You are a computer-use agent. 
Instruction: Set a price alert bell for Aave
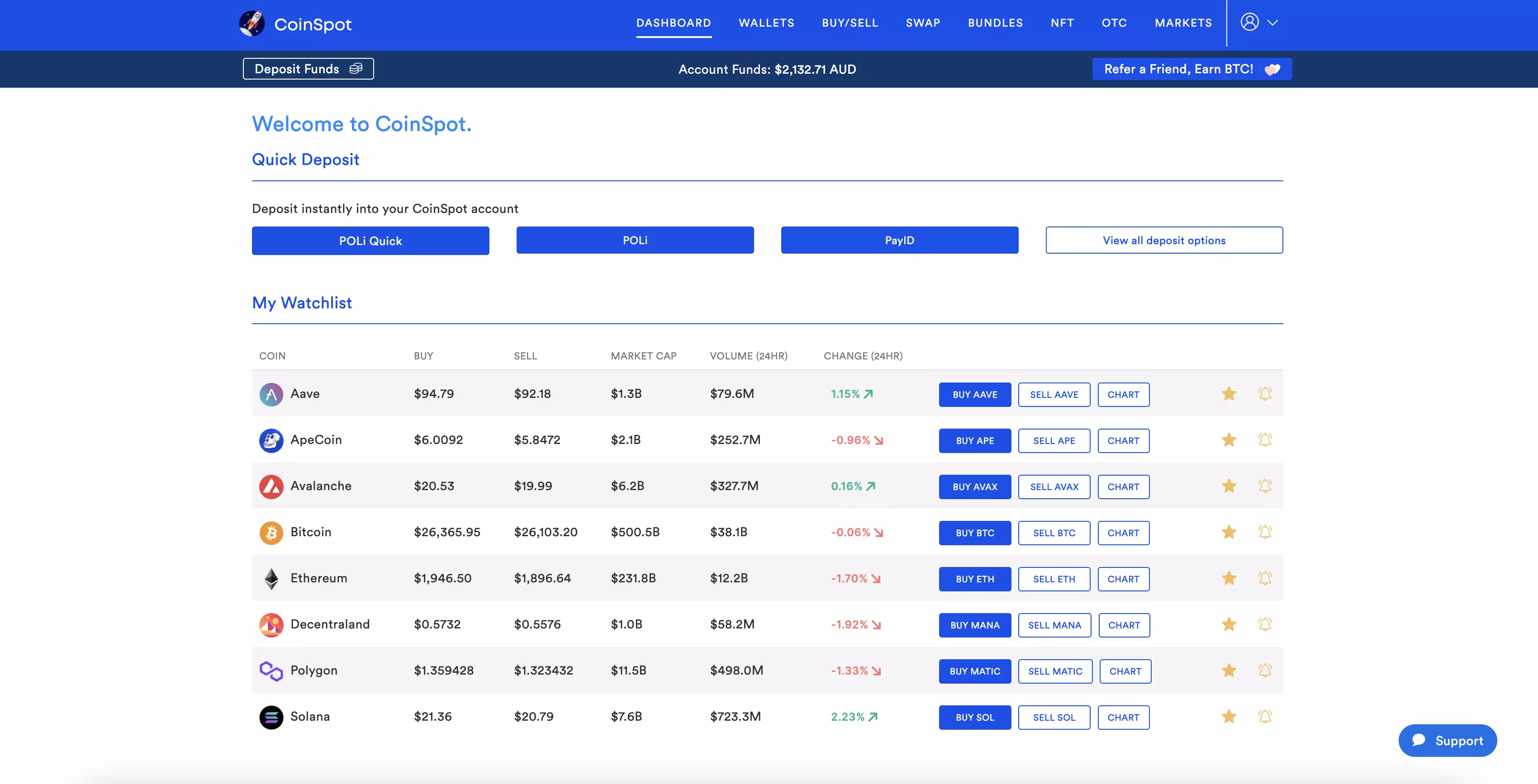coord(1265,394)
